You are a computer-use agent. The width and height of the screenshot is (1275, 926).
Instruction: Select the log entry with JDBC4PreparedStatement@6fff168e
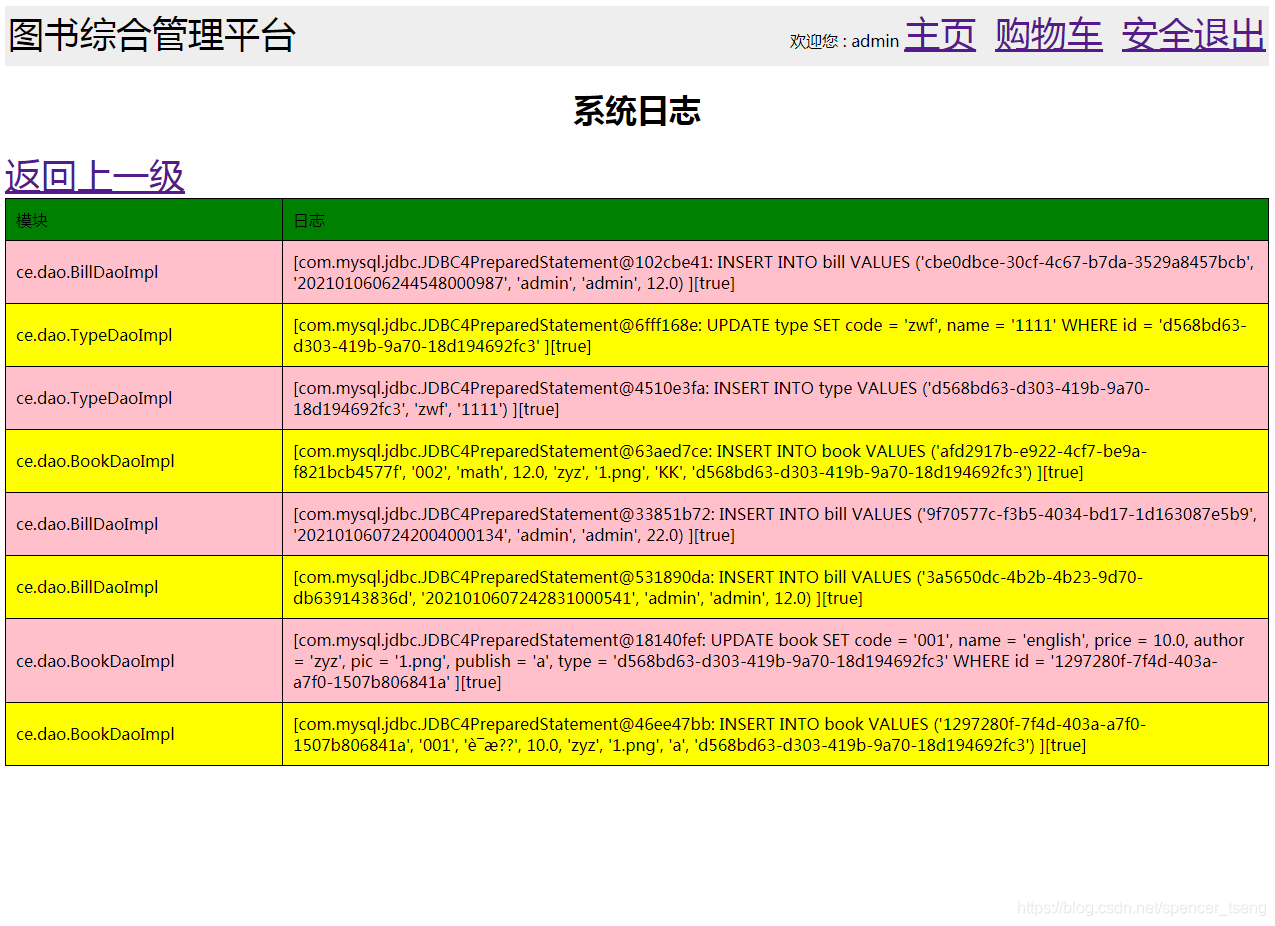(775, 335)
